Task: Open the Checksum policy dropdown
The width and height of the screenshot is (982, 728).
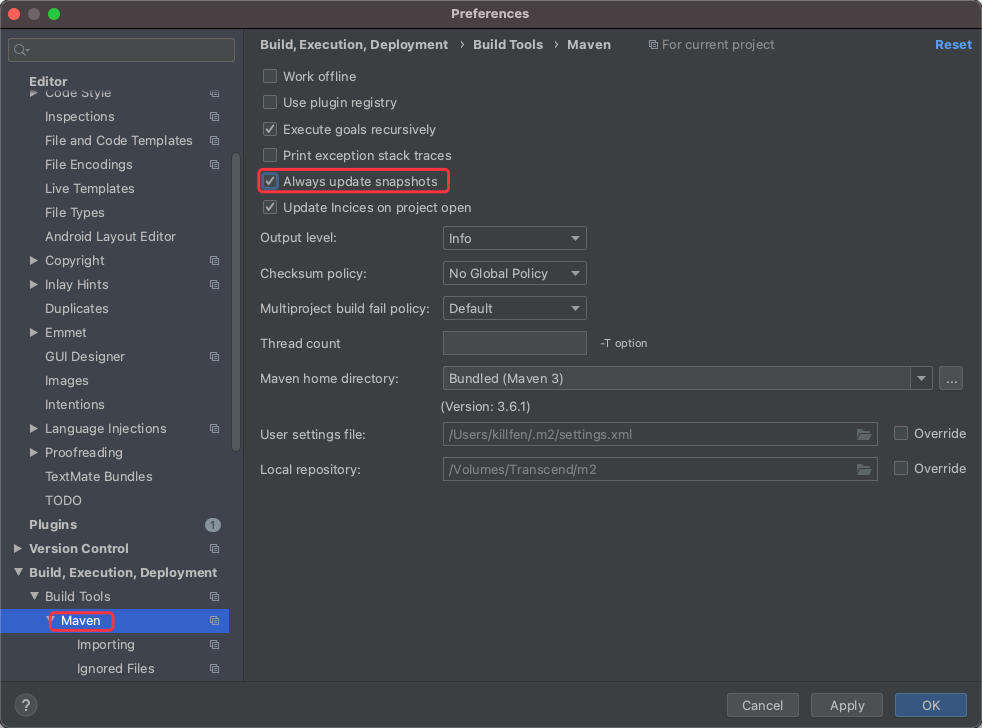Action: [514, 273]
